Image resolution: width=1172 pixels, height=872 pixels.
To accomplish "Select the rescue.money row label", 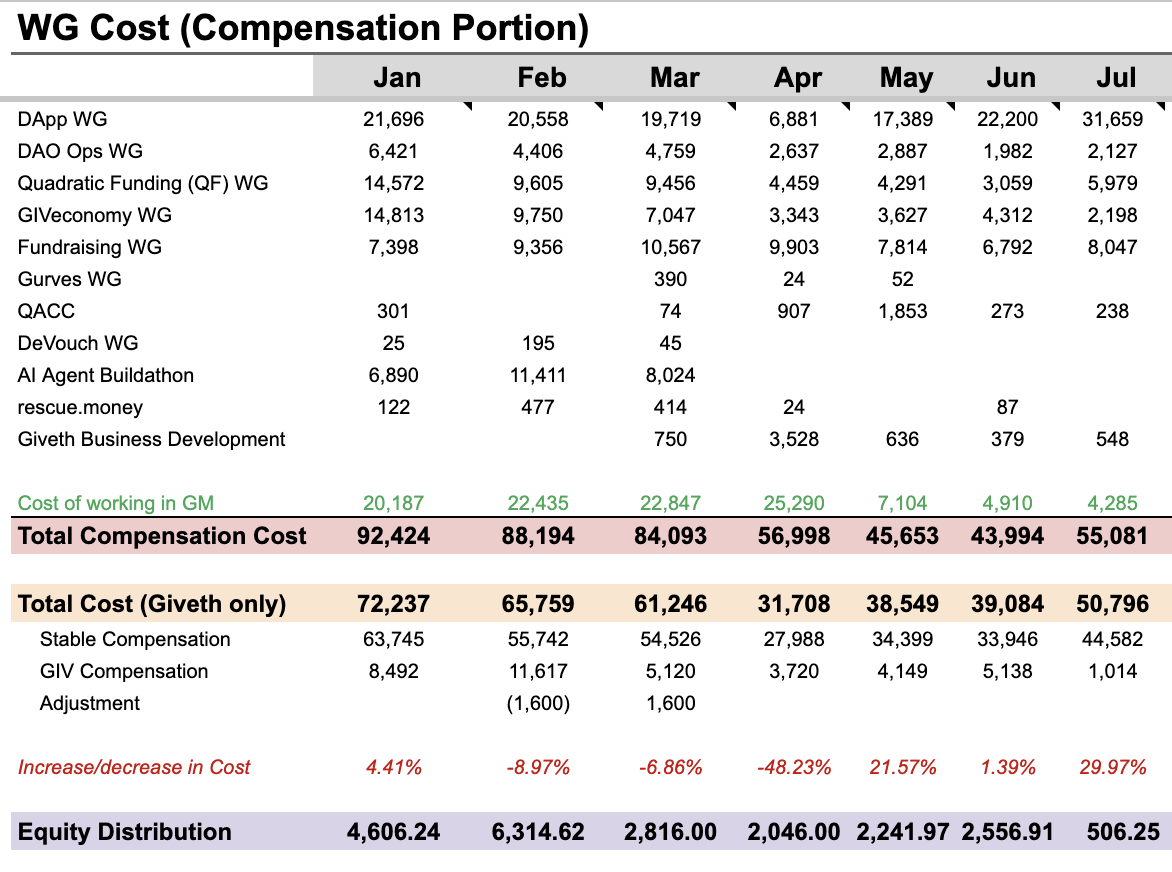I will pyautogui.click(x=80, y=407).
